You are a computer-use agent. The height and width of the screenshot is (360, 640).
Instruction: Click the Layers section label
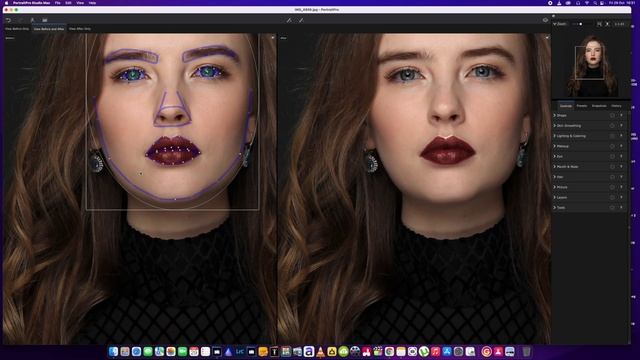click(x=562, y=197)
